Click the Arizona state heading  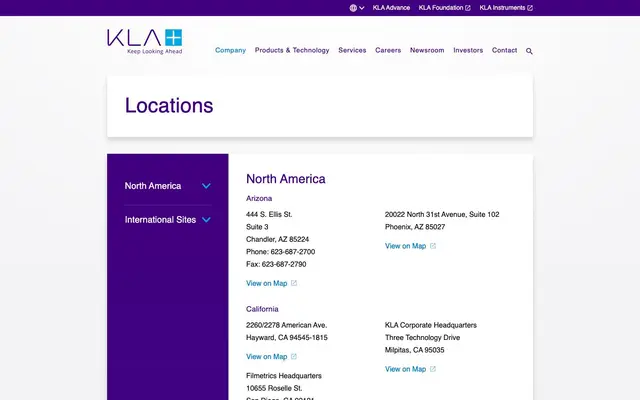click(259, 198)
